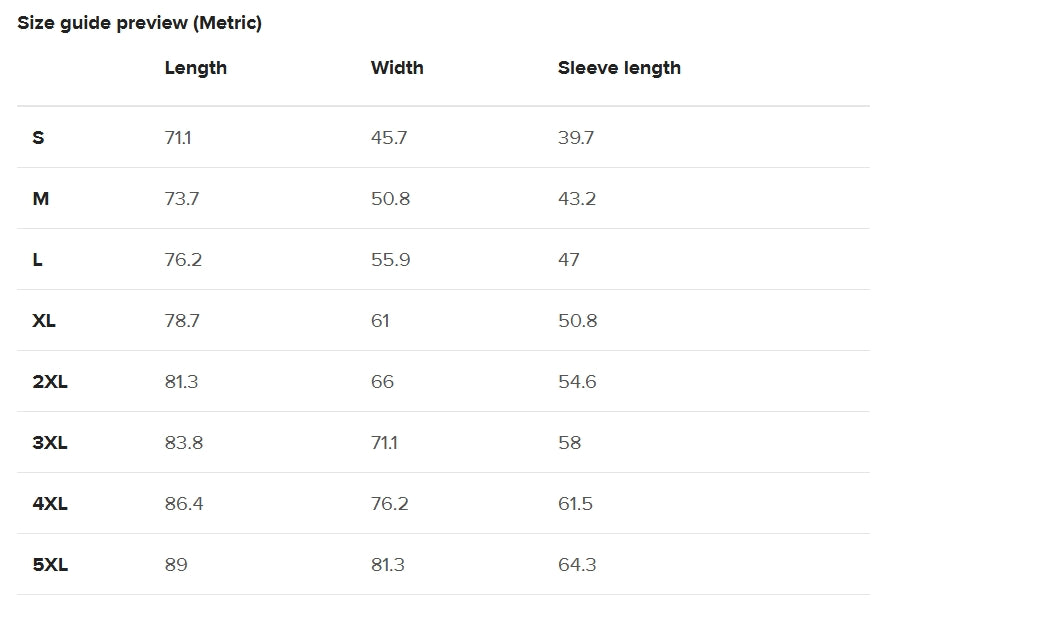Click the XL size row label
This screenshot has height=618, width=1044.
44,321
